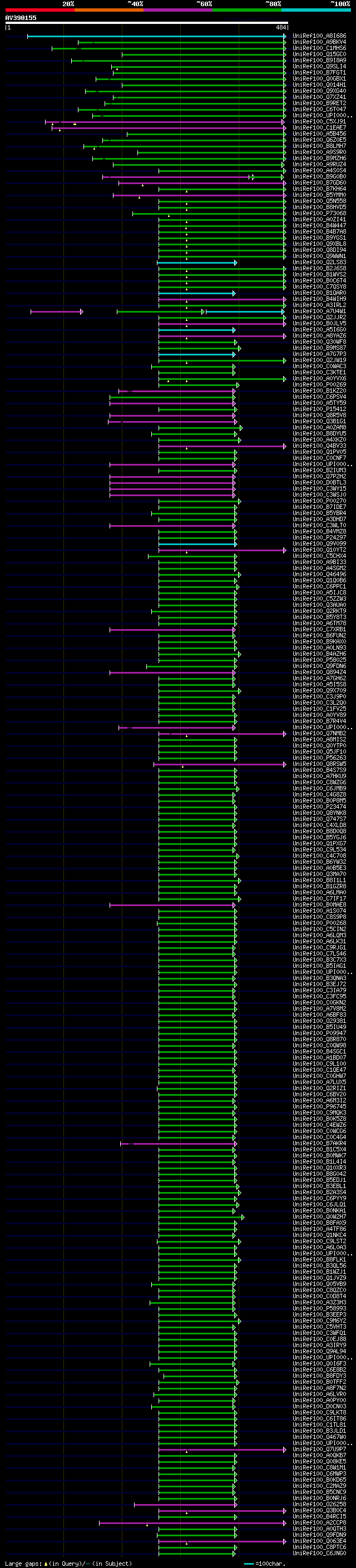The height and width of the screenshot is (1568, 356).
Task: Open hit UniRef100_B7KH64
Action: [319, 189]
